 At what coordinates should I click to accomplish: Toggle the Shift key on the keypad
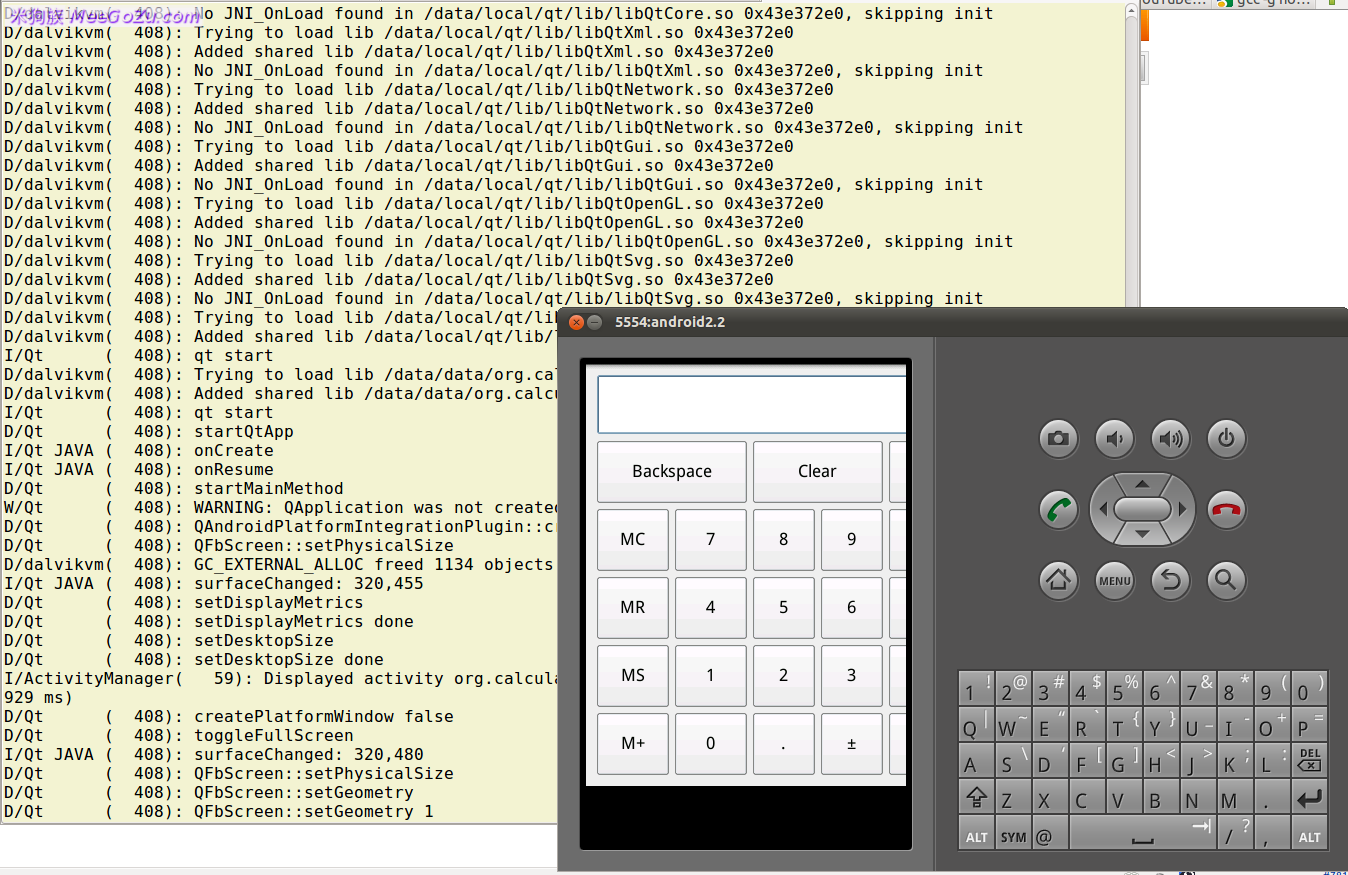[977, 798]
